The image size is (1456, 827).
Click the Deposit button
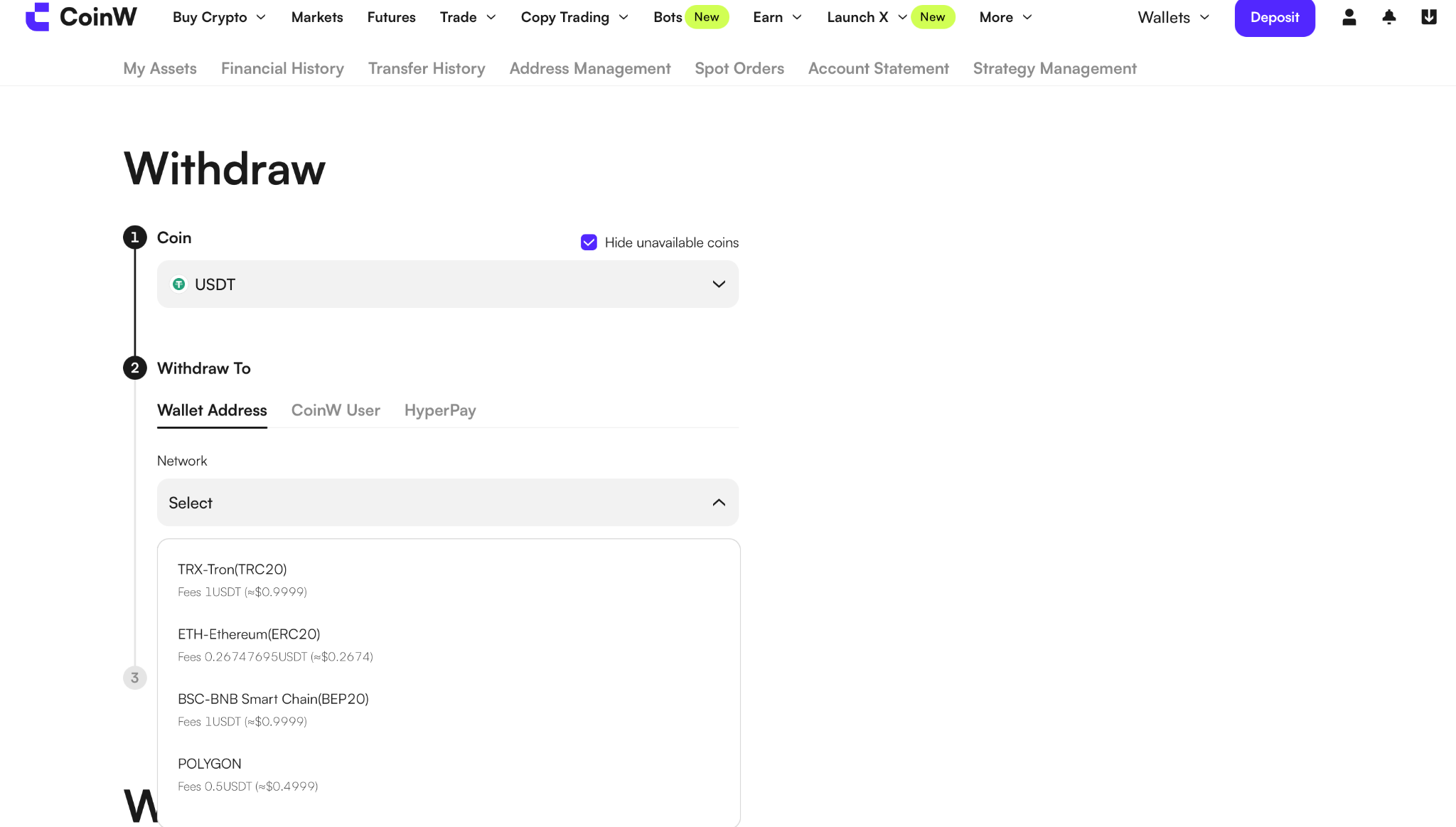(1275, 17)
